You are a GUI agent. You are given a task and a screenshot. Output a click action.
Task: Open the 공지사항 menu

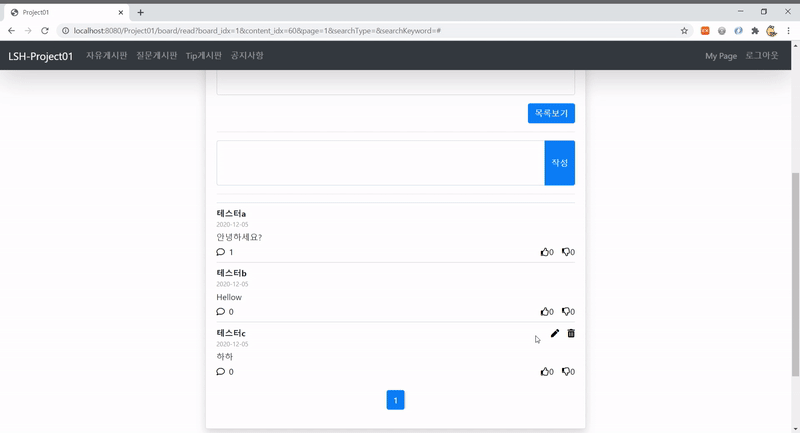pyautogui.click(x=247, y=56)
